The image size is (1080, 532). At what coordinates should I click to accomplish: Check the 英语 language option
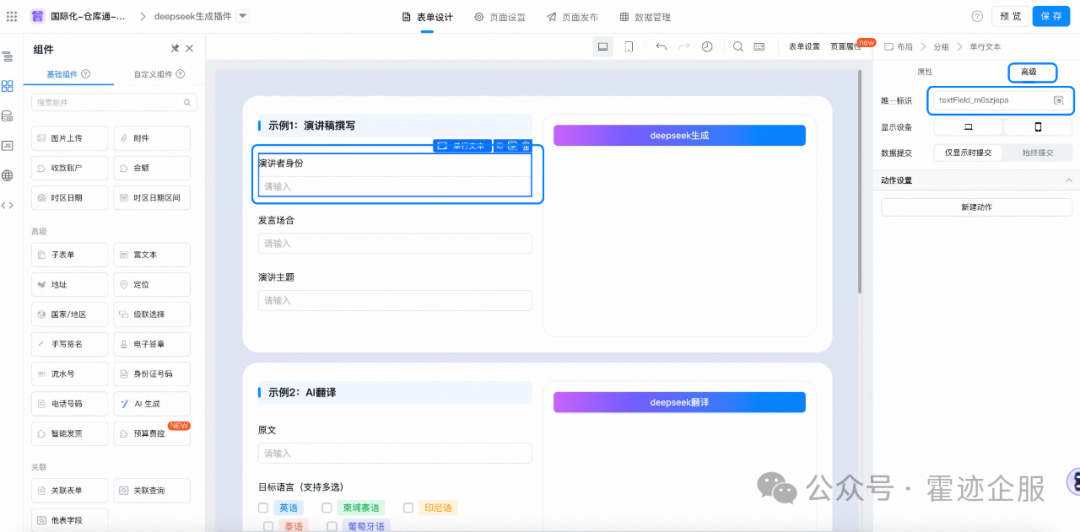click(263, 508)
